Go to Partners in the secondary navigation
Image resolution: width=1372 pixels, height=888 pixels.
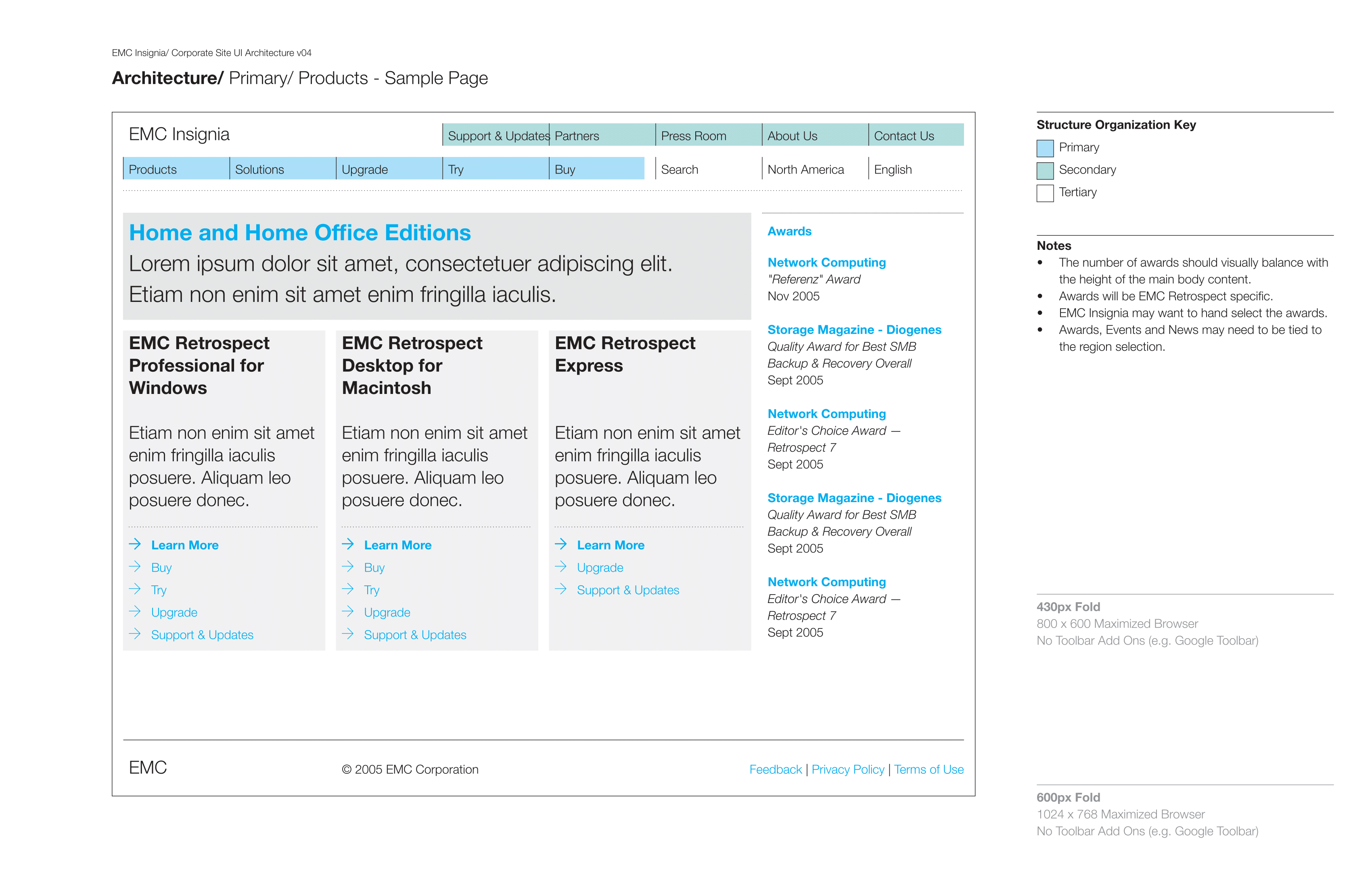pos(602,135)
